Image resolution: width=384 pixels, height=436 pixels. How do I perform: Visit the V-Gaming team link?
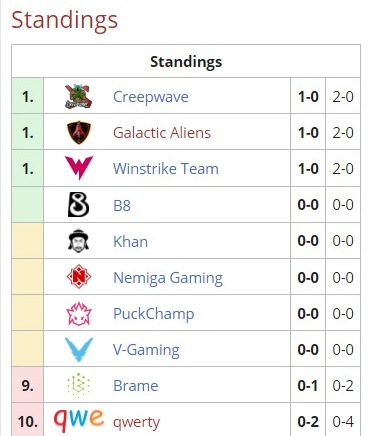tap(146, 350)
